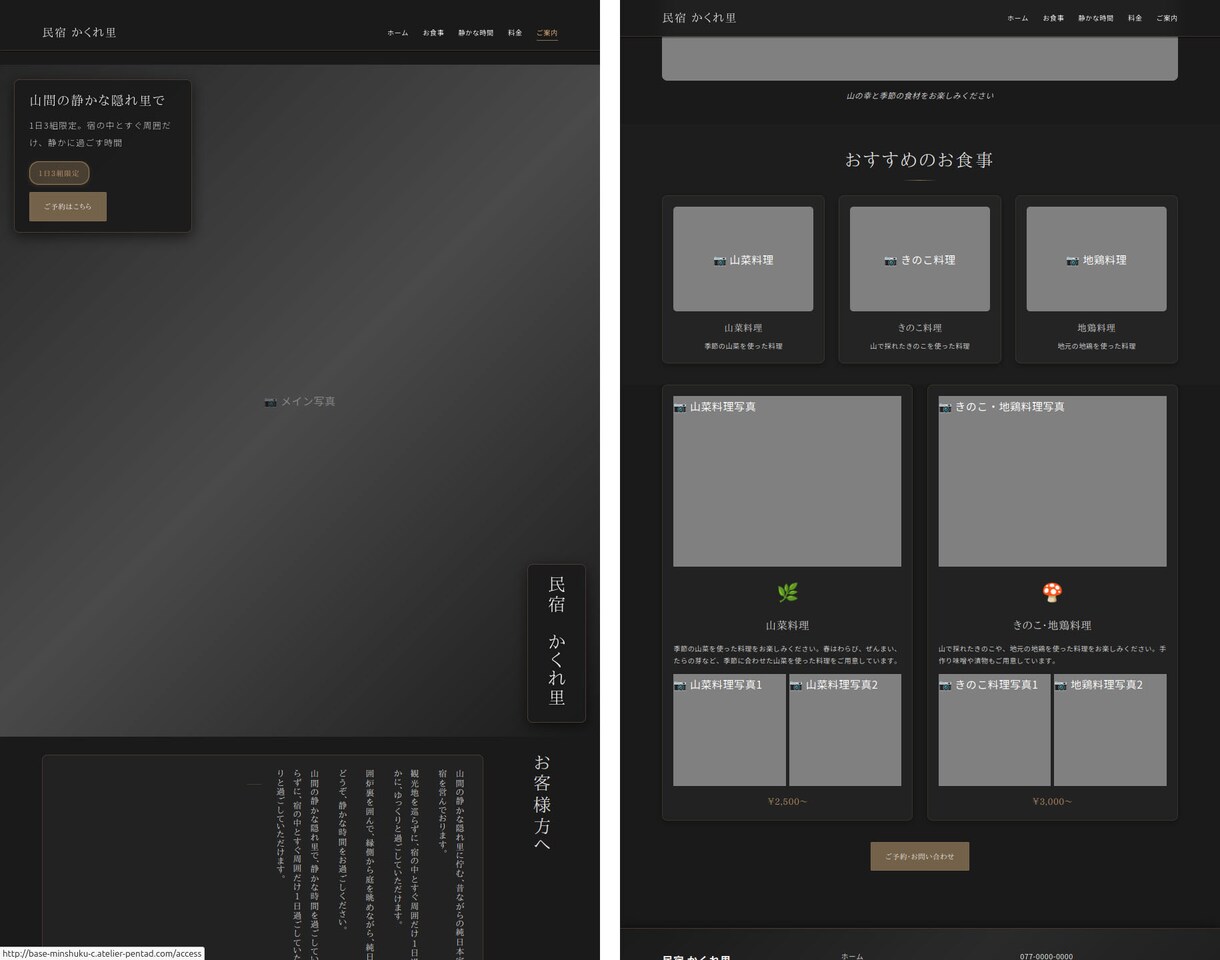Open the きのこ・地鶏料理写真 large image

[1052, 481]
